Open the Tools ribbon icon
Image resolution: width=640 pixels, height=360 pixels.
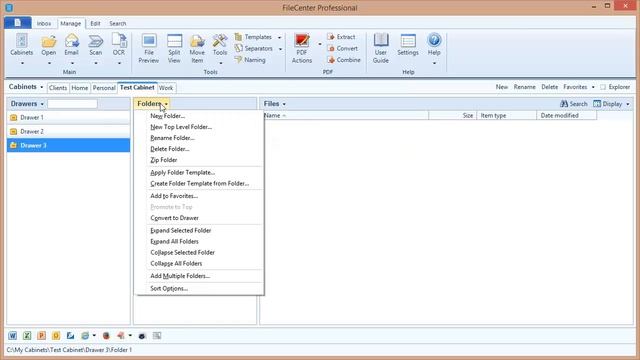[x=220, y=44]
